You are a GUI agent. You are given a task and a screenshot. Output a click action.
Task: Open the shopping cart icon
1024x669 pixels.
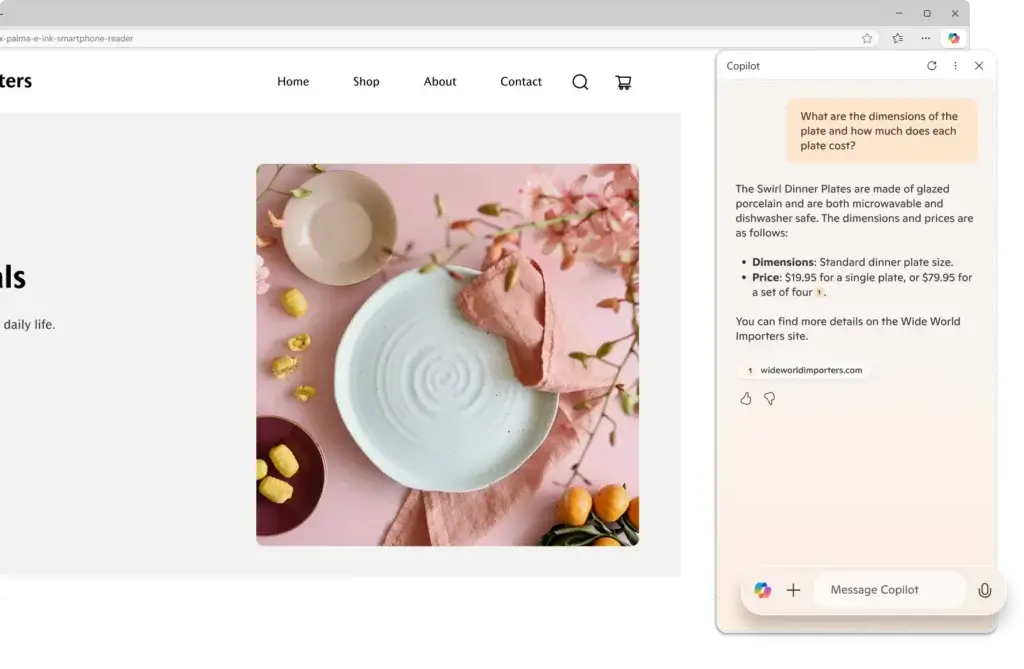(x=623, y=82)
